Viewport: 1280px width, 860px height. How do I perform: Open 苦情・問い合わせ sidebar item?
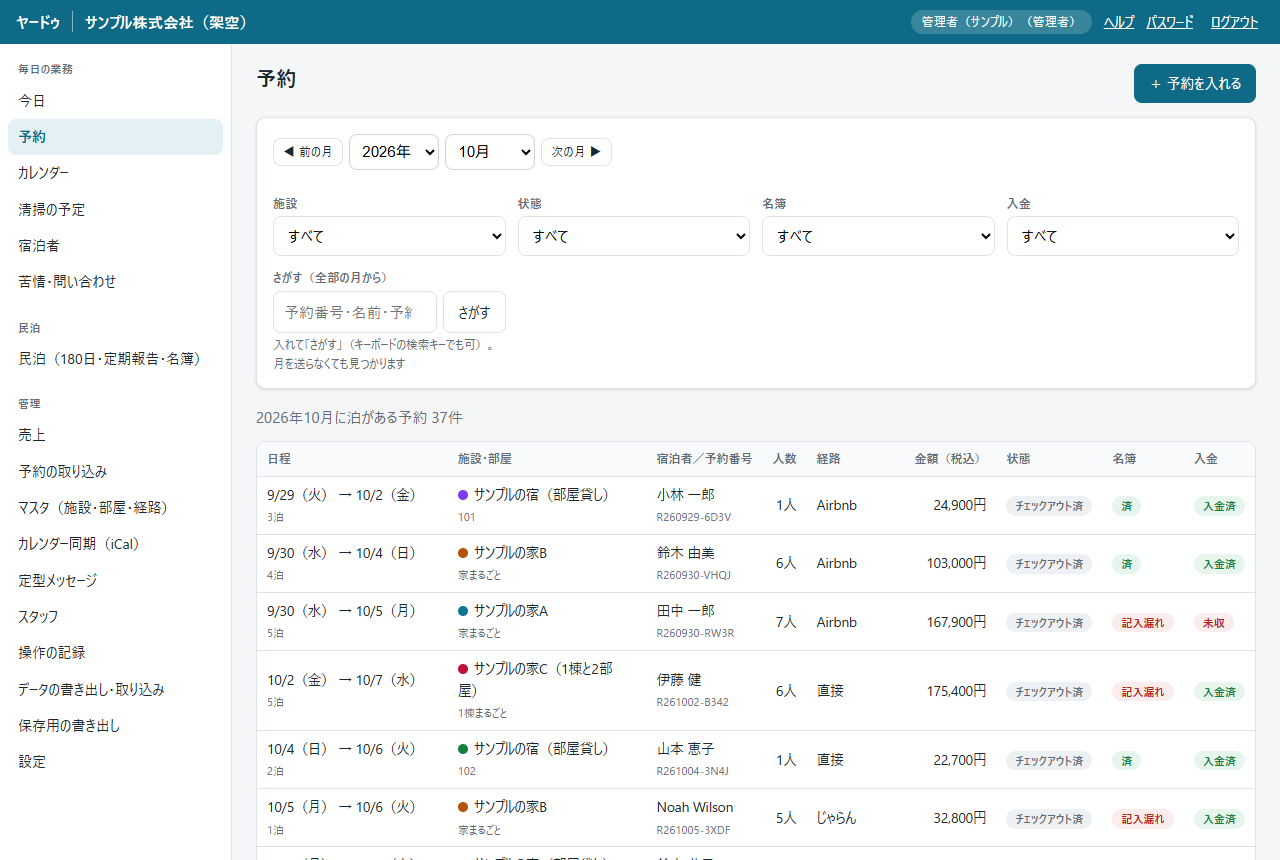pos(115,281)
